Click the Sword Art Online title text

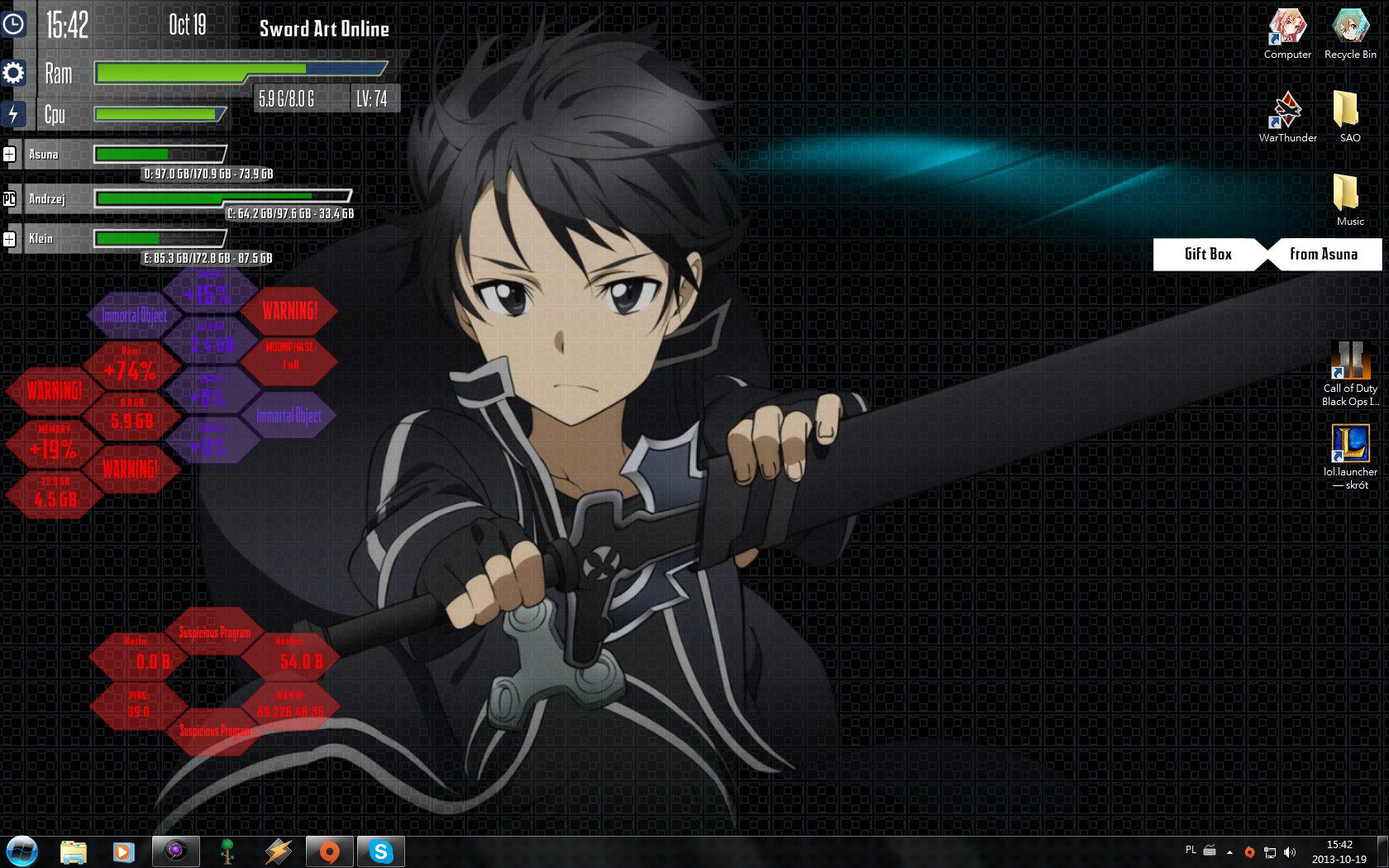(324, 29)
